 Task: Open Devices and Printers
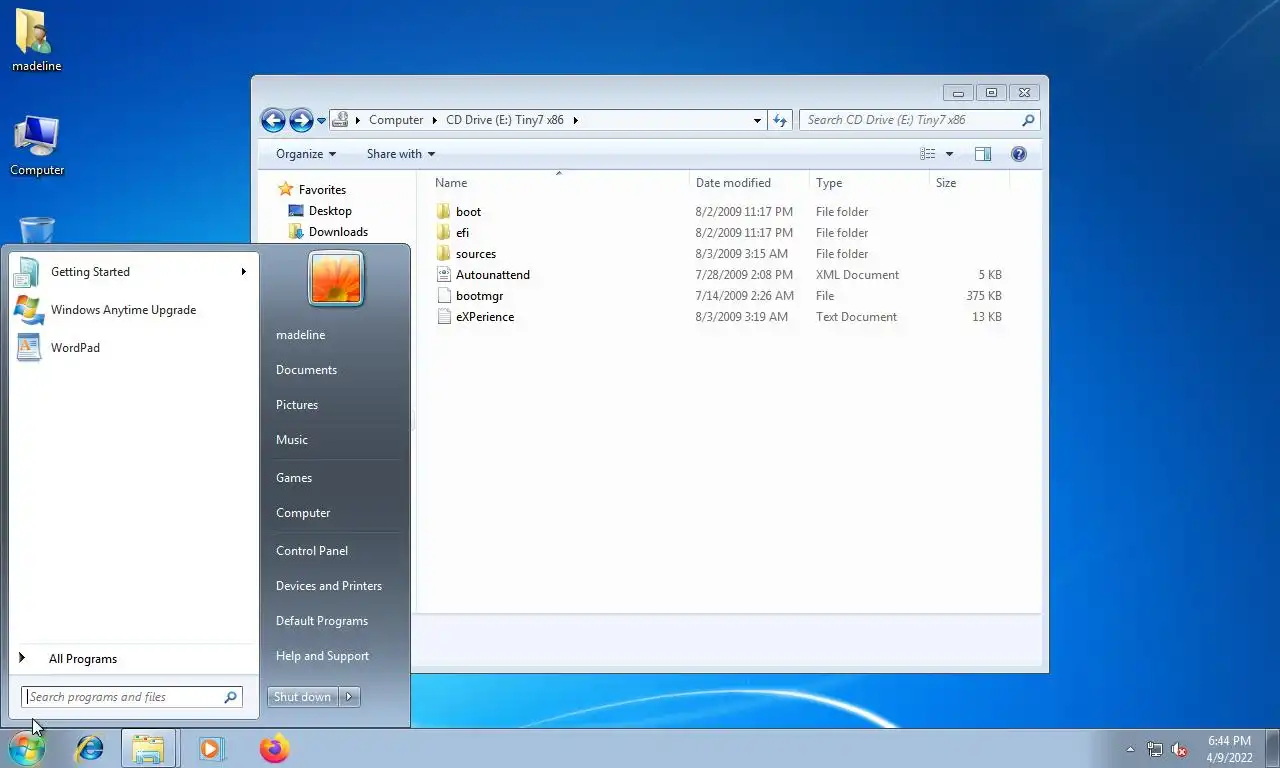[329, 586]
